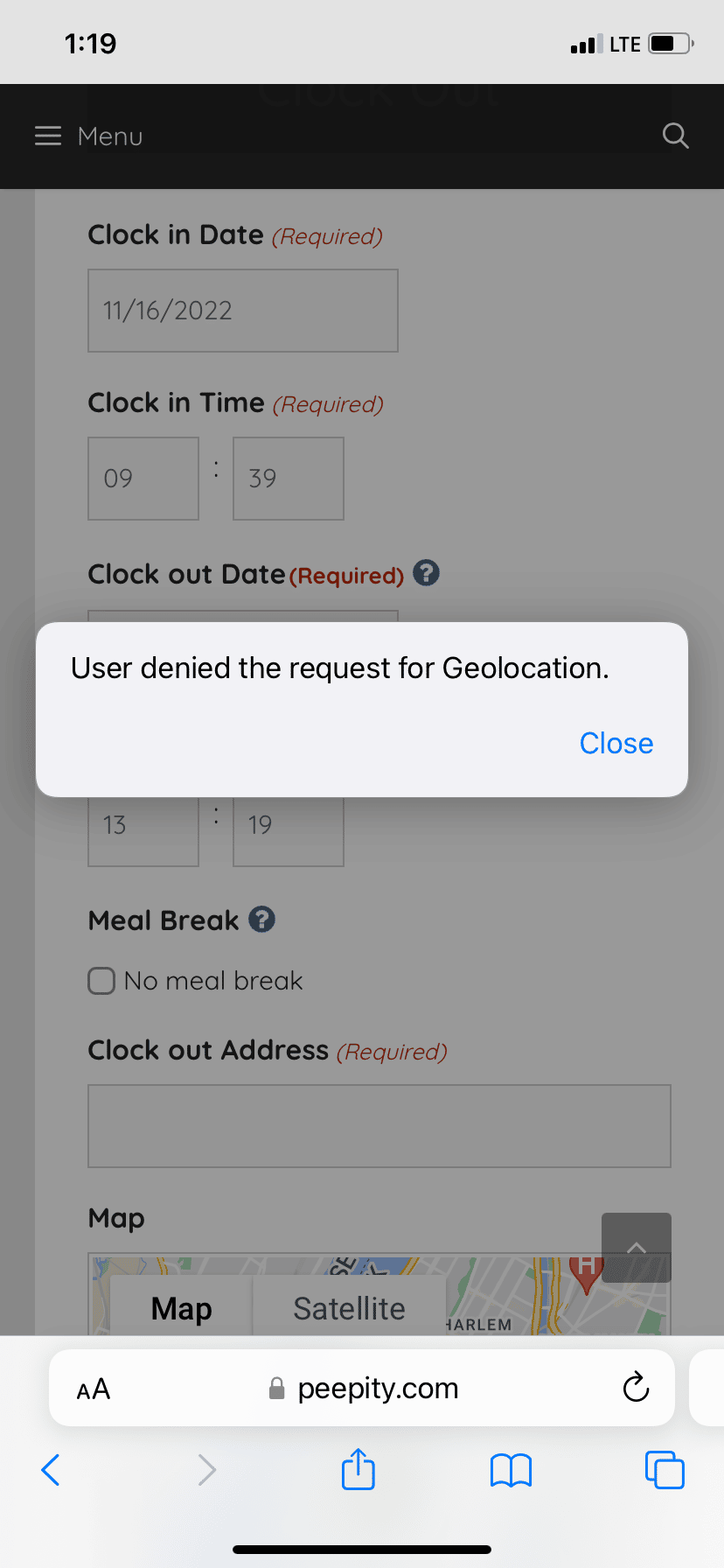Tap the search magnifier icon

pyautogui.click(x=675, y=136)
